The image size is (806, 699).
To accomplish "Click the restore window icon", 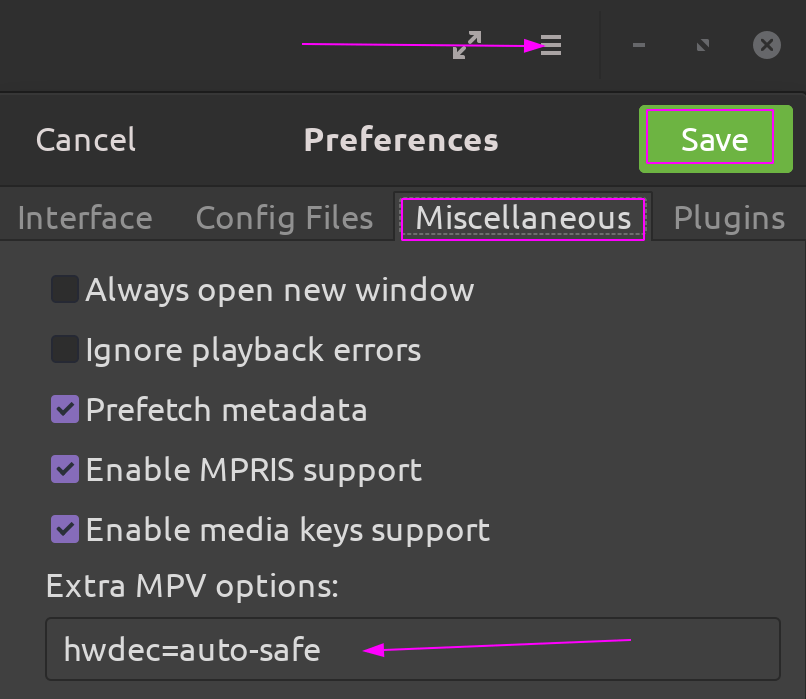I will click(701, 44).
